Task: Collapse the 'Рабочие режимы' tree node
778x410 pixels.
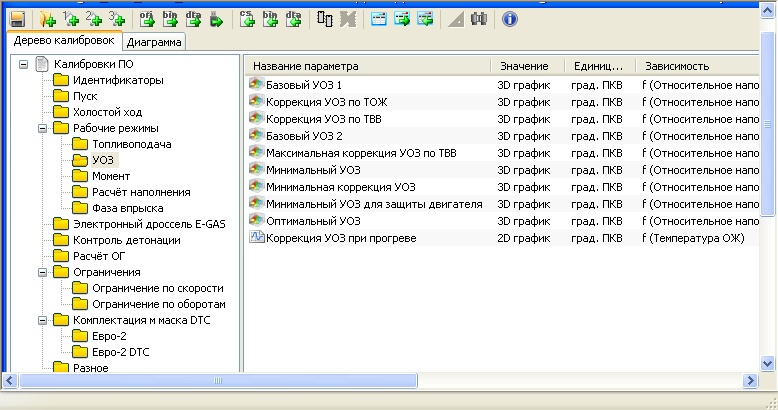Action: click(43, 128)
